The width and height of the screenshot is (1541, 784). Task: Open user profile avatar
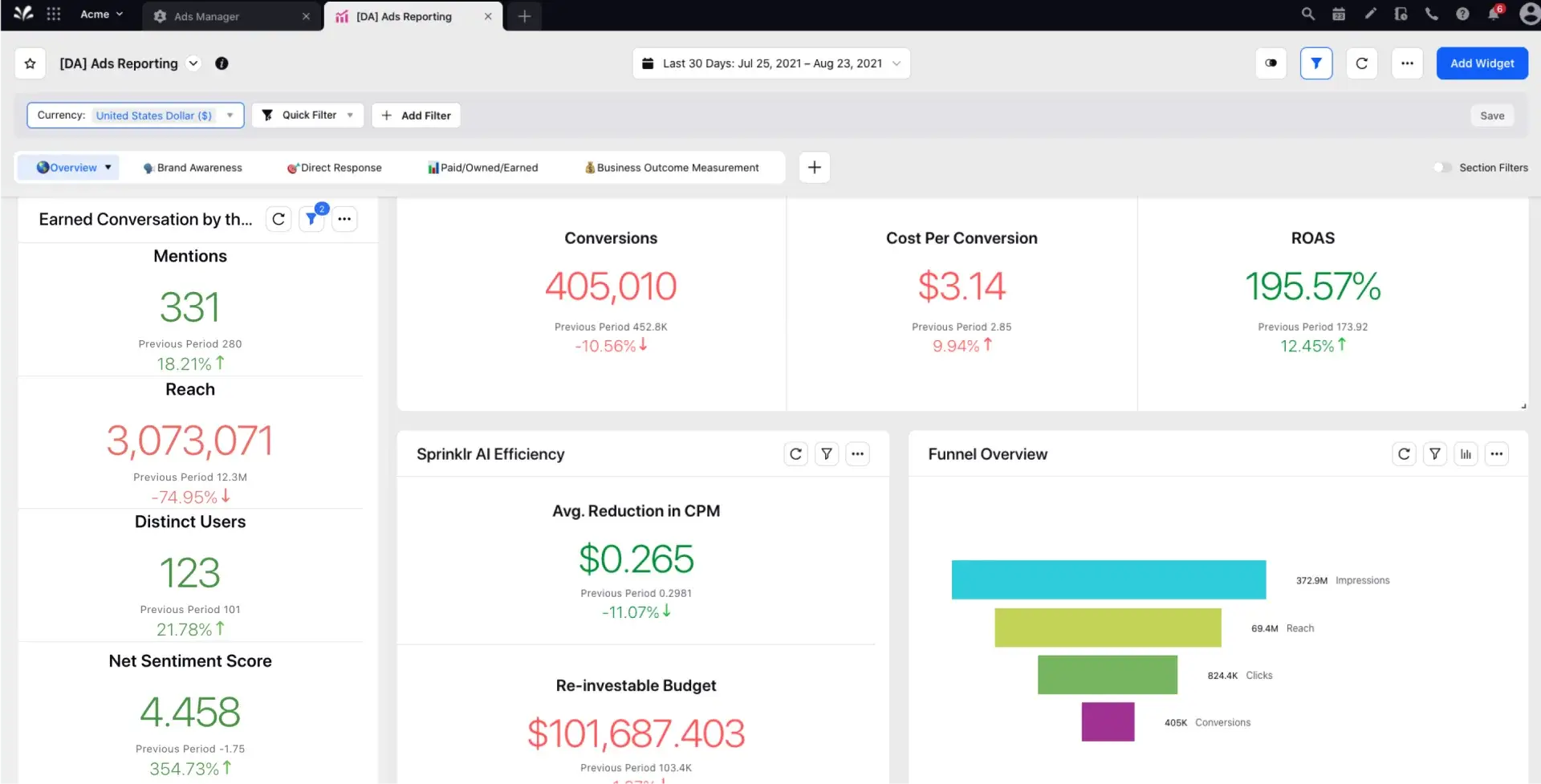pyautogui.click(x=1530, y=14)
